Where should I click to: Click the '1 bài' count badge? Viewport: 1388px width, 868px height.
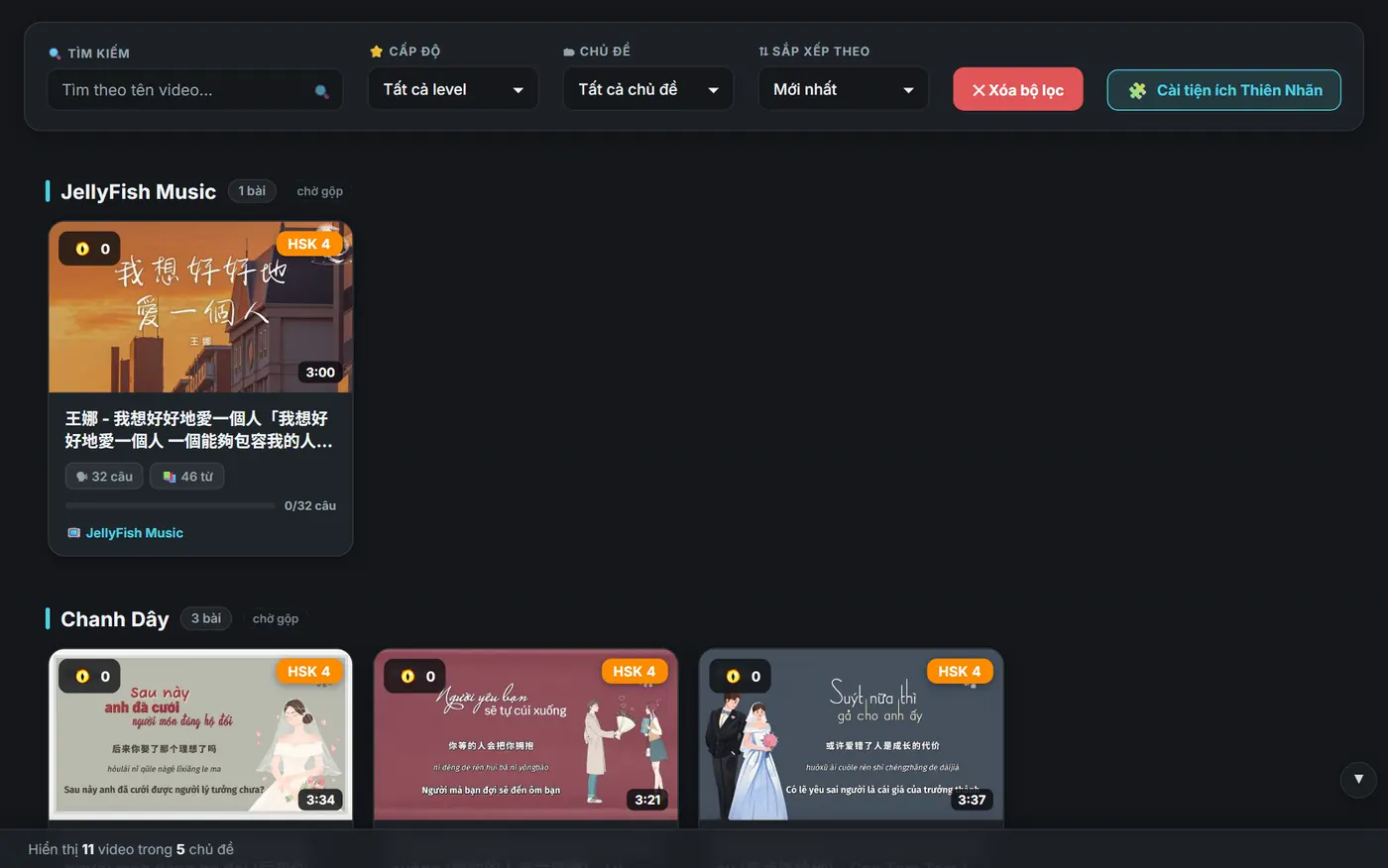[x=252, y=190]
